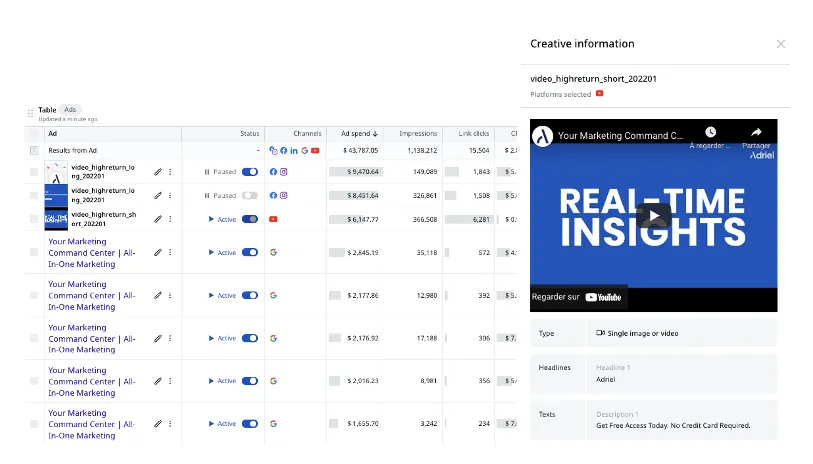Open kebab menu for the $8,451.64 ad row
Screen dimensions: 813x464
(170, 195)
